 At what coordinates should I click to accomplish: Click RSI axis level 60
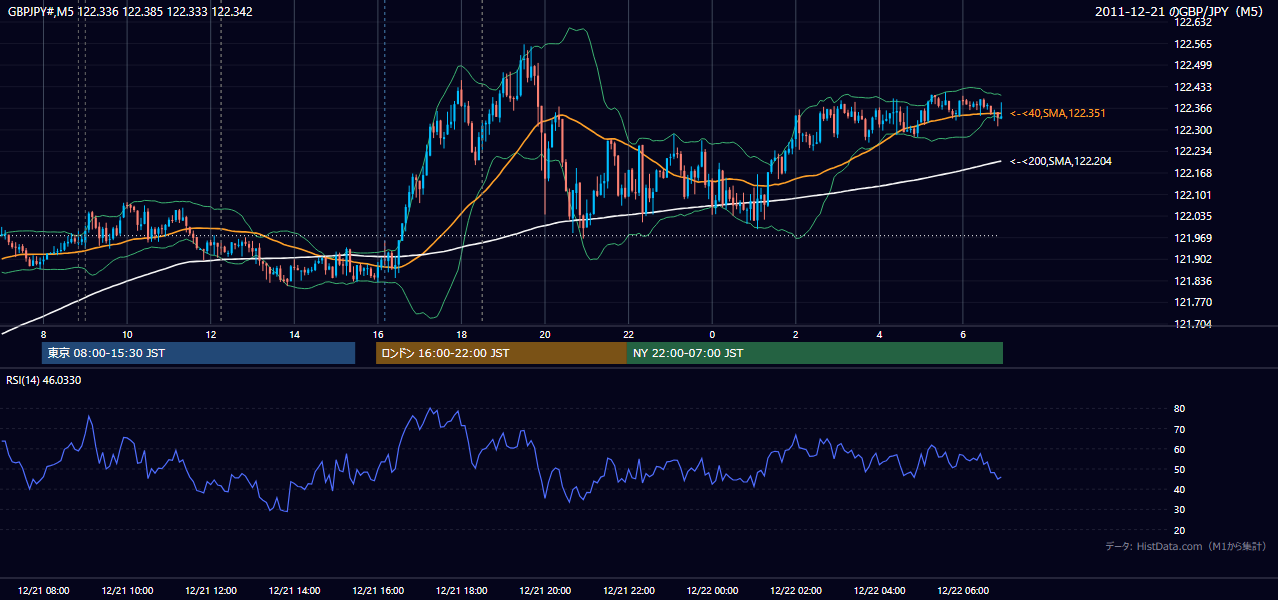pos(1180,449)
